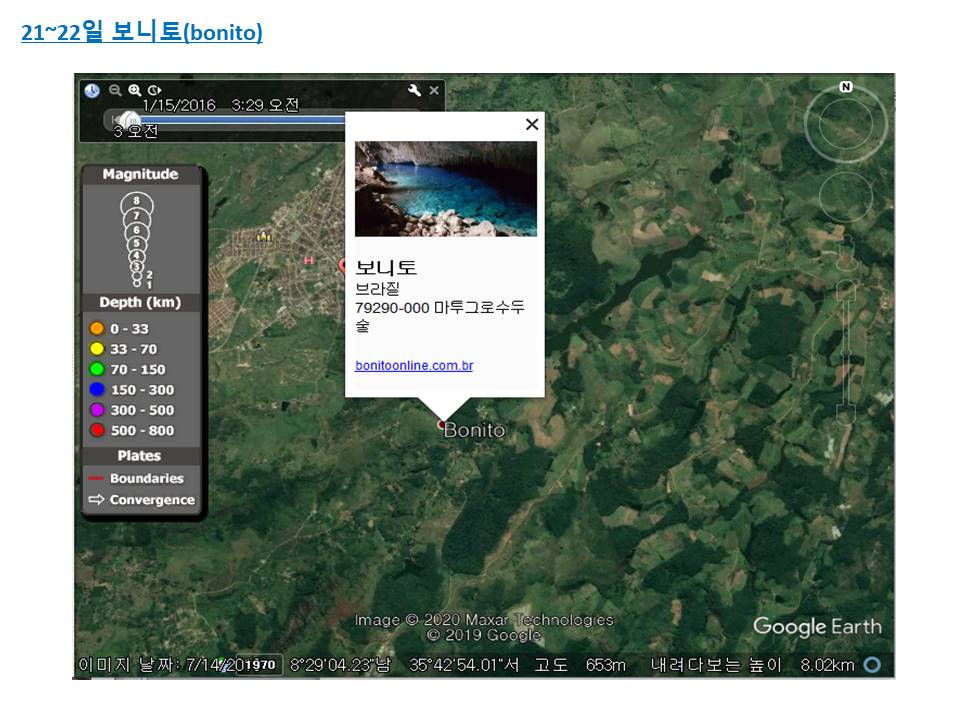Click the hospital H marker on map
The height and width of the screenshot is (720, 960).
click(309, 261)
